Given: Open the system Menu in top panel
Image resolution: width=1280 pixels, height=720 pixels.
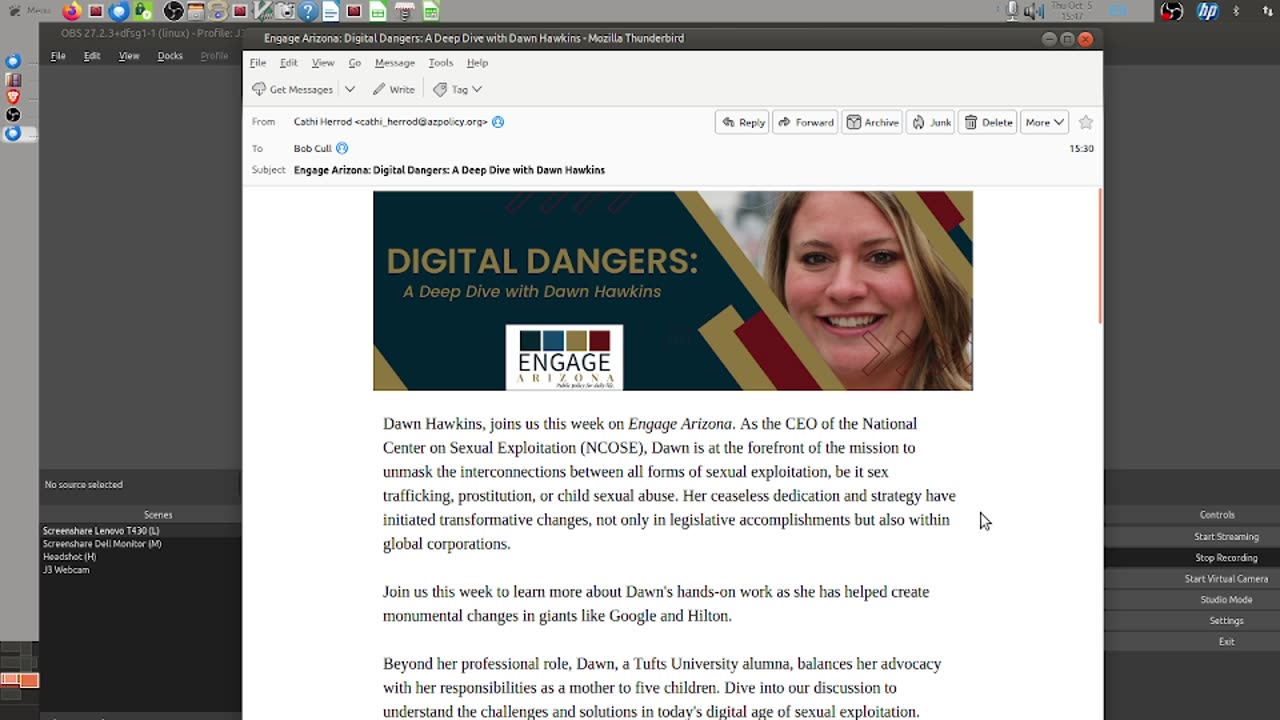Looking at the screenshot, I should [x=30, y=11].
